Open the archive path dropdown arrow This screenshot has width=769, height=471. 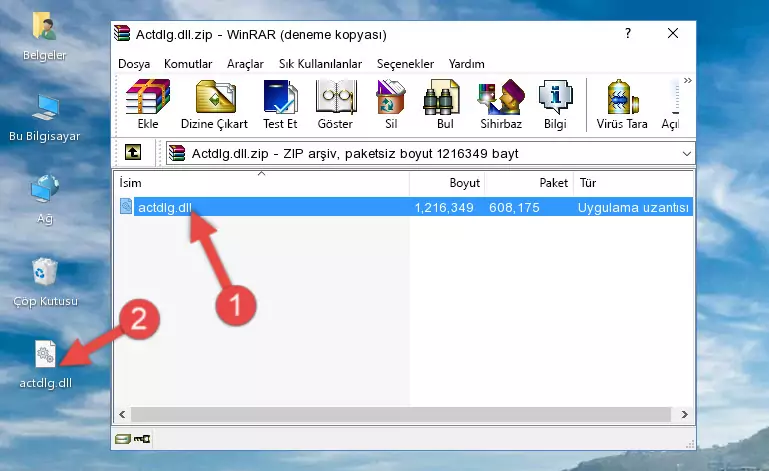coord(687,154)
